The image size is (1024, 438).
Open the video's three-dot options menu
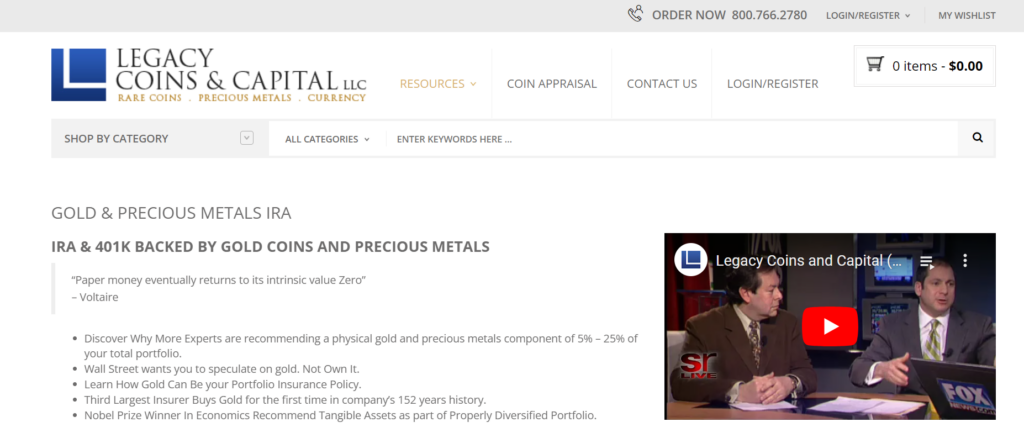[x=965, y=261]
